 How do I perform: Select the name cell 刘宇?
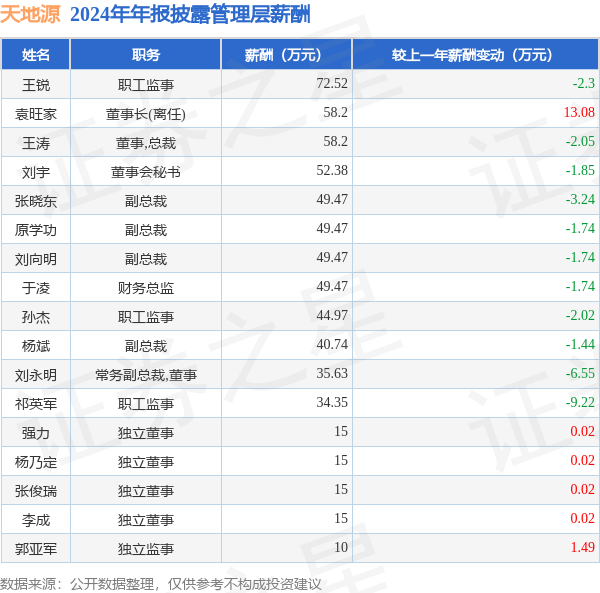tap(36, 172)
